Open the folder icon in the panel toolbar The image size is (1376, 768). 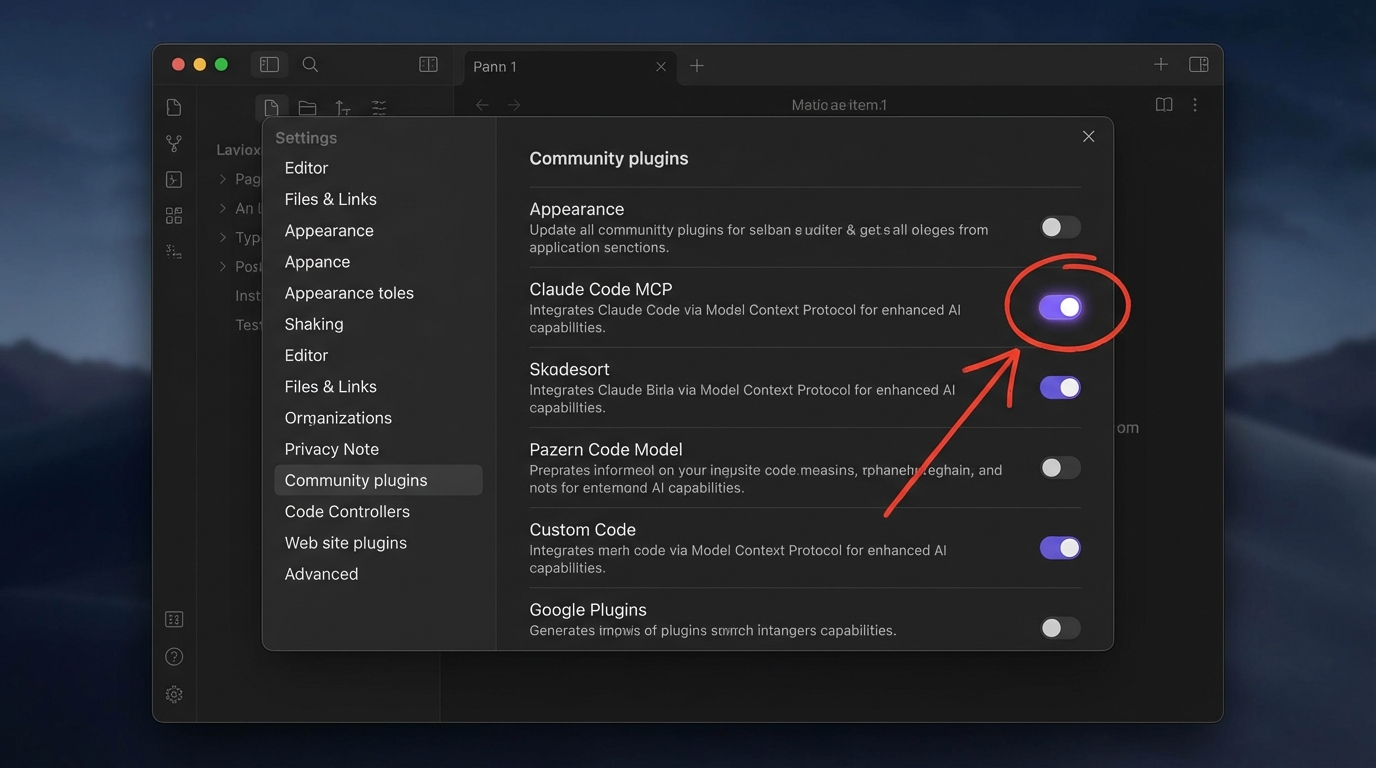[x=307, y=107]
